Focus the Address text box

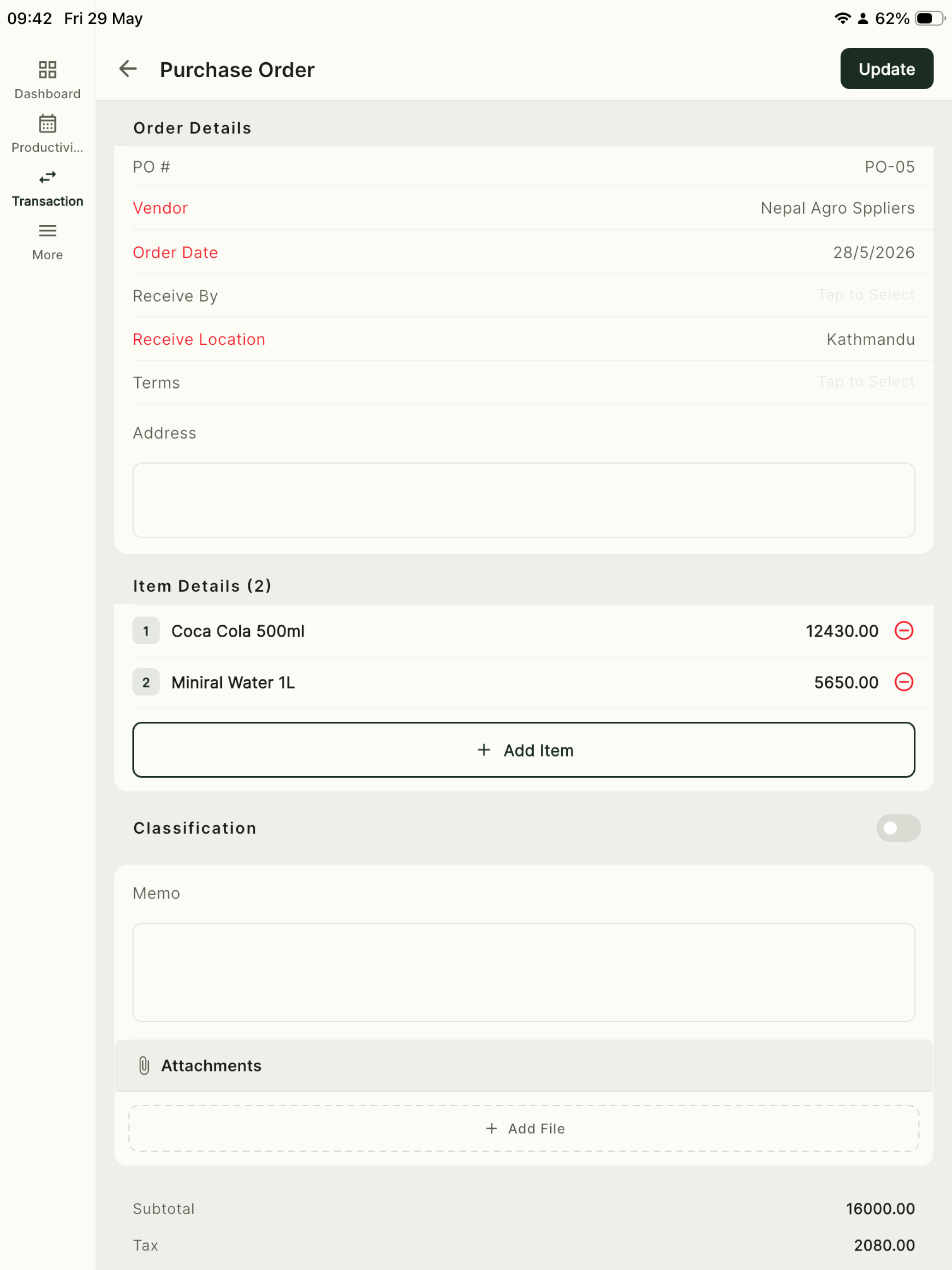524,500
